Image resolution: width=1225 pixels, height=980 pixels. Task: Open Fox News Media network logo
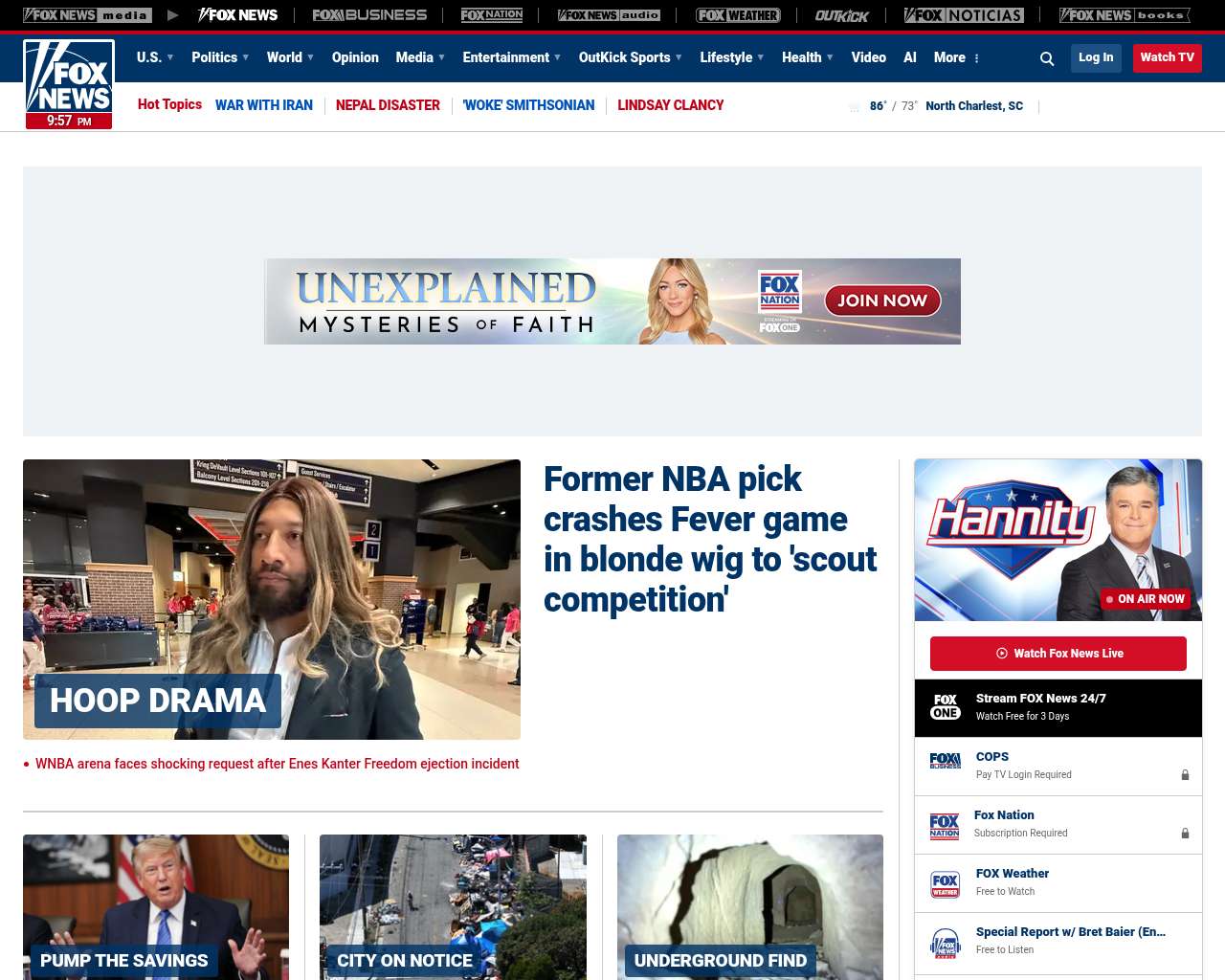[87, 15]
